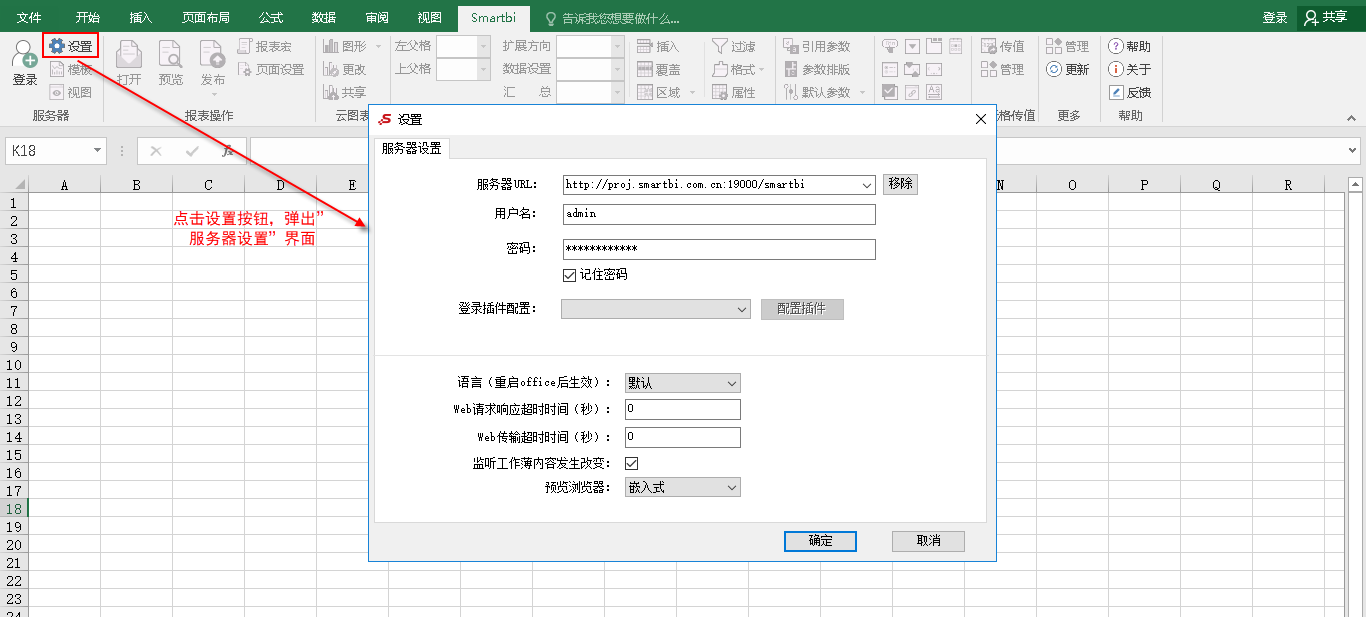Open the 登录插件配置 dropdown
This screenshot has width=1366, height=617.
pos(741,310)
